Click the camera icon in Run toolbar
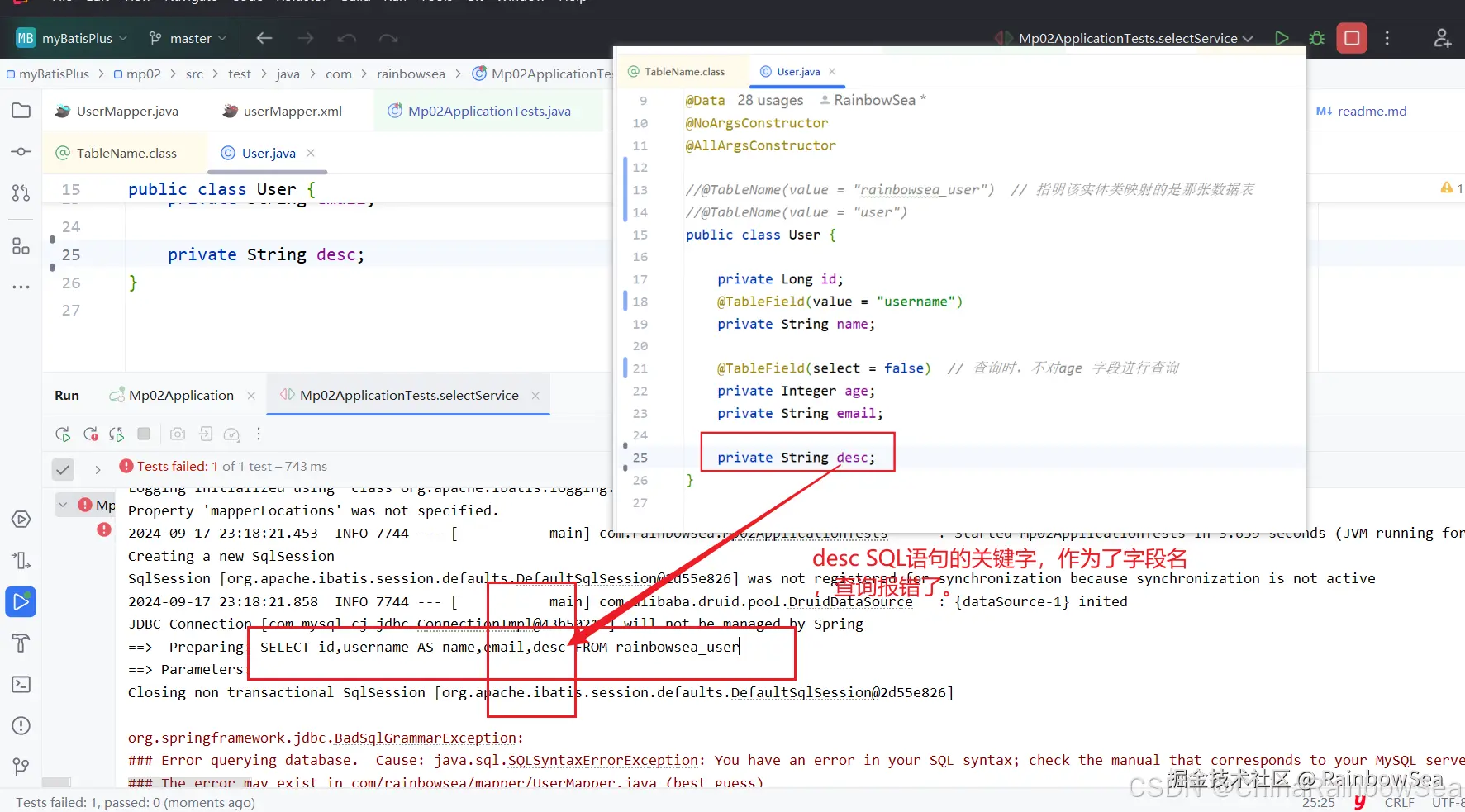The height and width of the screenshot is (812, 1465). point(178,434)
